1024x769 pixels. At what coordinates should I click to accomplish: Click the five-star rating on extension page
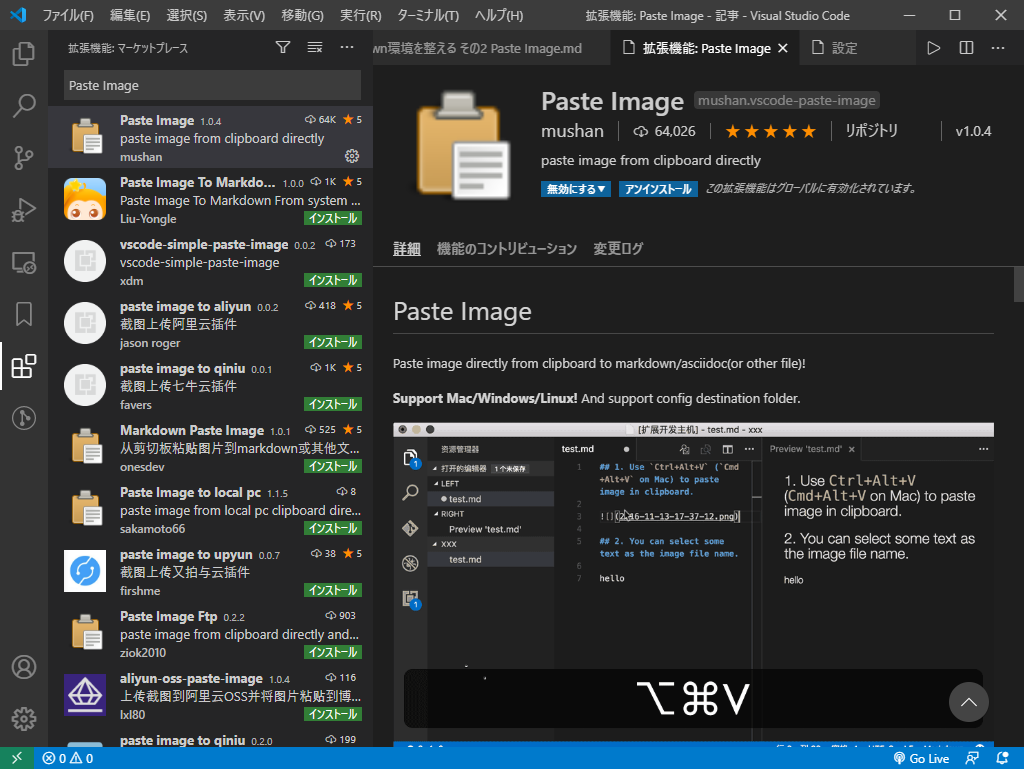tap(771, 131)
